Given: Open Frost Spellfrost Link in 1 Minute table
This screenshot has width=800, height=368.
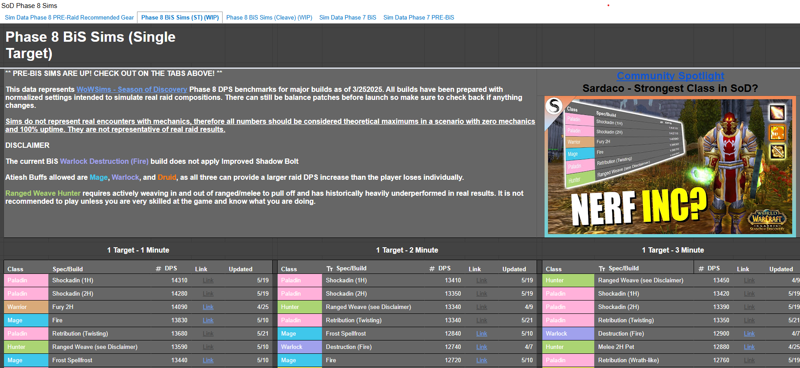Looking at the screenshot, I should click(x=208, y=360).
